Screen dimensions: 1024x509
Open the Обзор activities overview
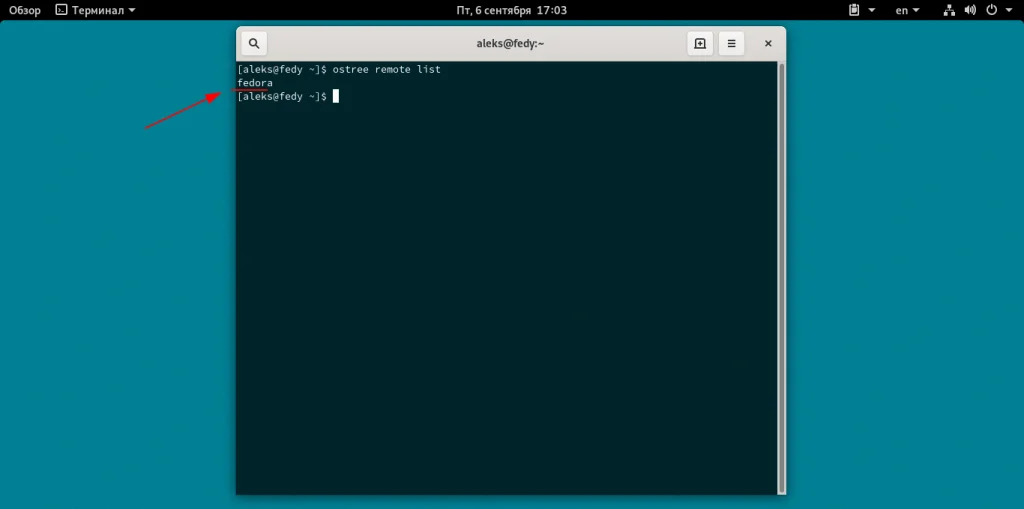(25, 10)
